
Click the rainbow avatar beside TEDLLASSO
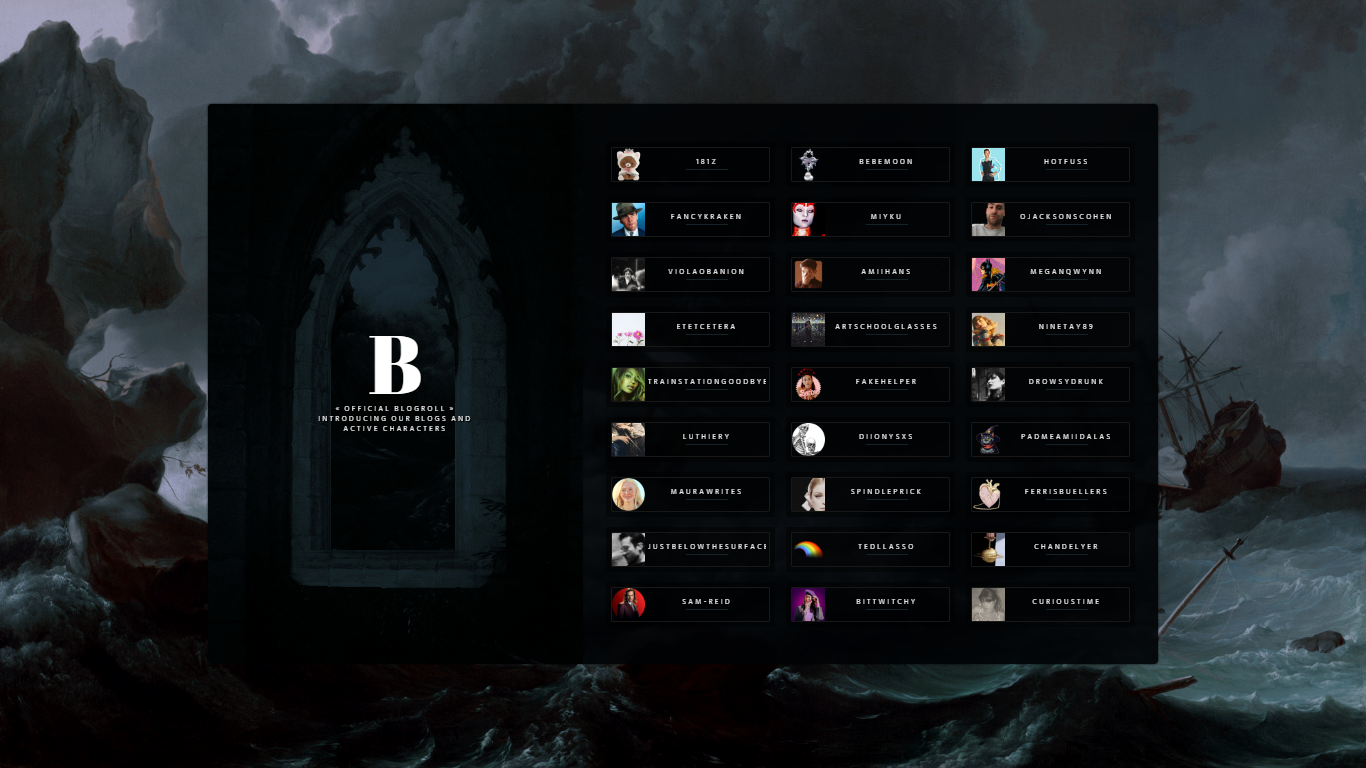pos(808,549)
